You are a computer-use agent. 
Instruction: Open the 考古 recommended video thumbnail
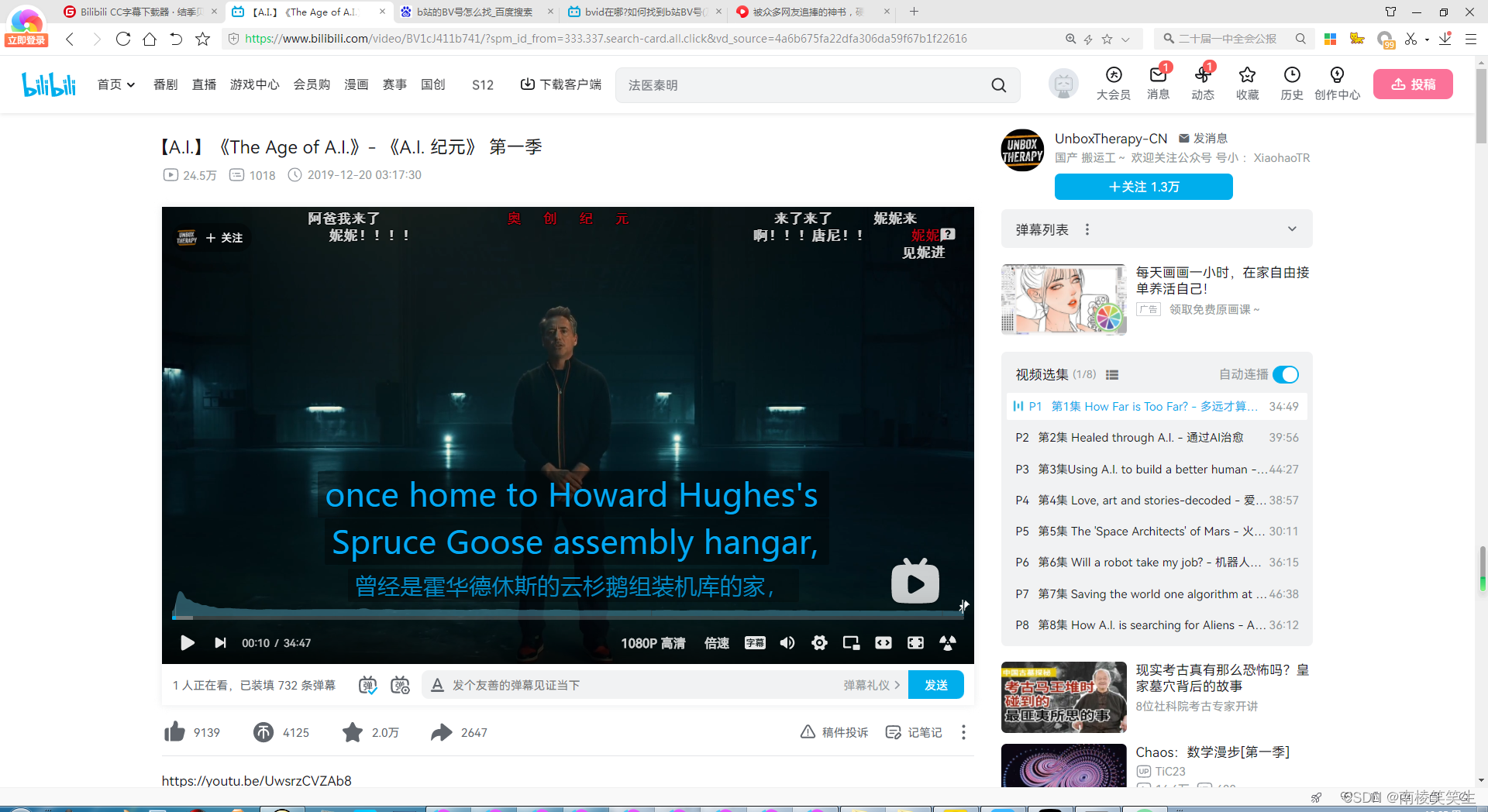(x=1063, y=697)
